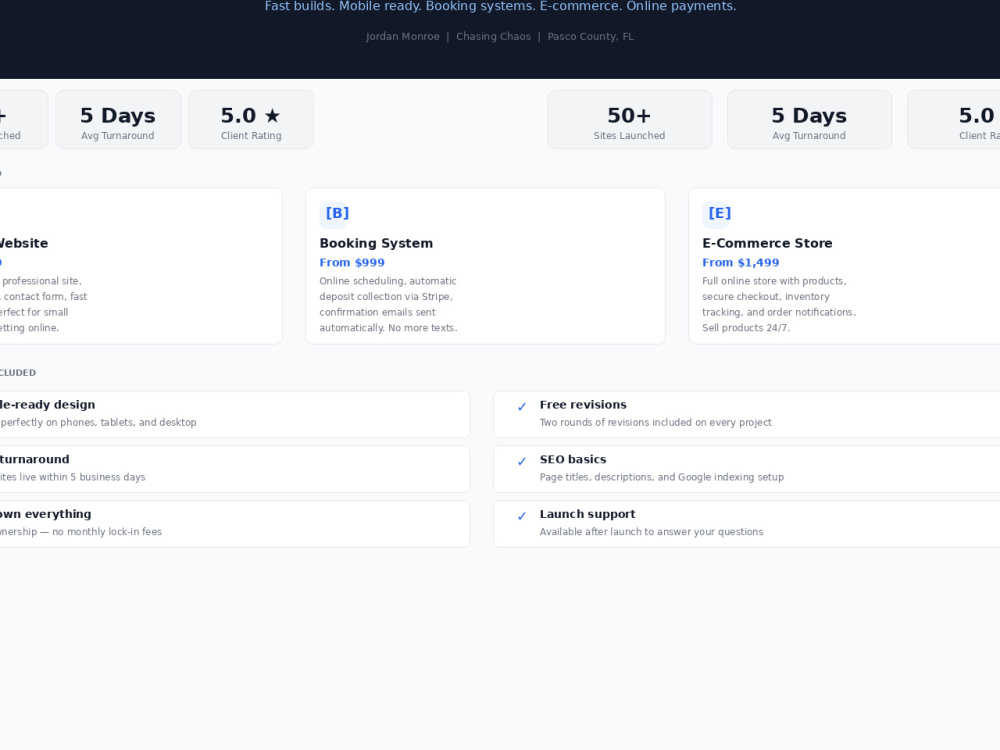Screen dimensions: 1000x750
Task: Click the checkmark beside Free revisions
Action: pos(522,407)
